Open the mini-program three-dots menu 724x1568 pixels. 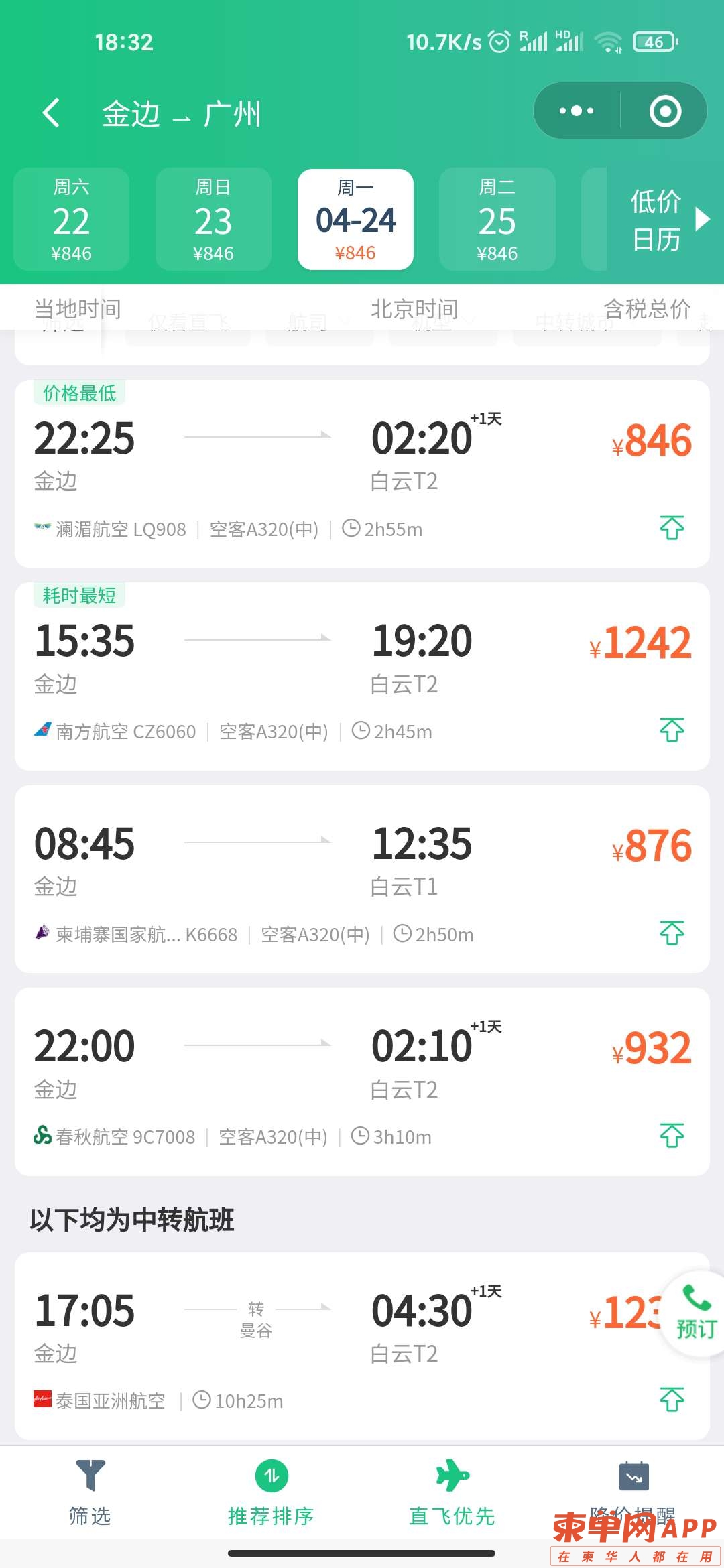(x=577, y=111)
